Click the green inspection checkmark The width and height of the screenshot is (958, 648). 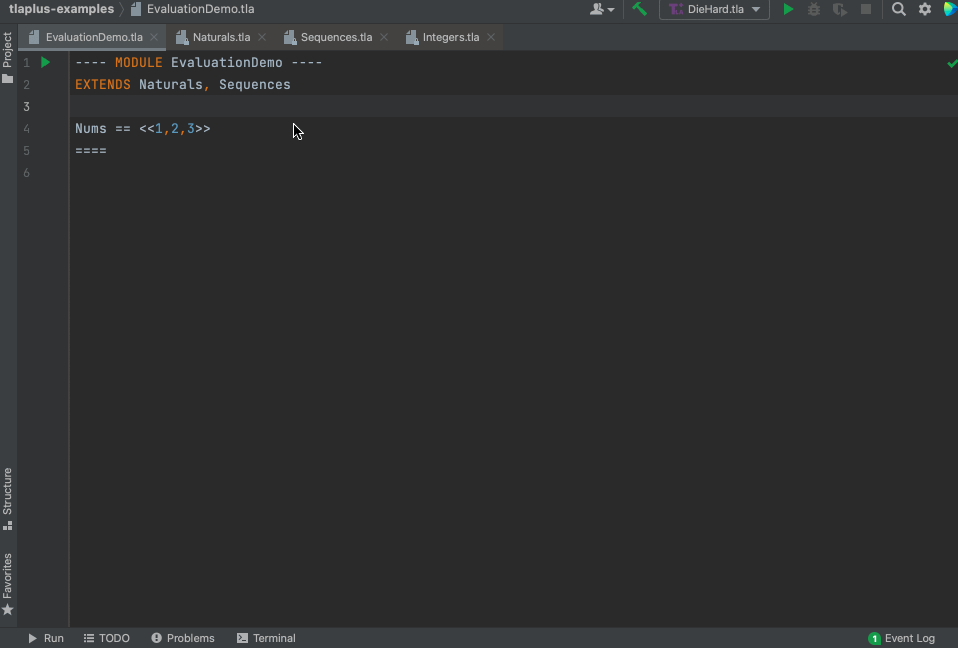coord(952,63)
